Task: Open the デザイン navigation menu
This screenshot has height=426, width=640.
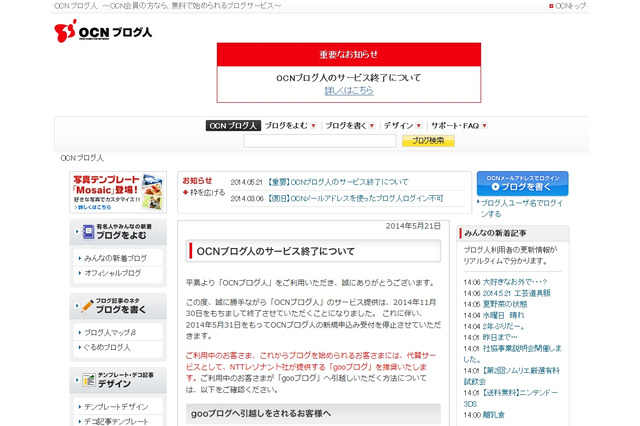Action: coord(398,126)
